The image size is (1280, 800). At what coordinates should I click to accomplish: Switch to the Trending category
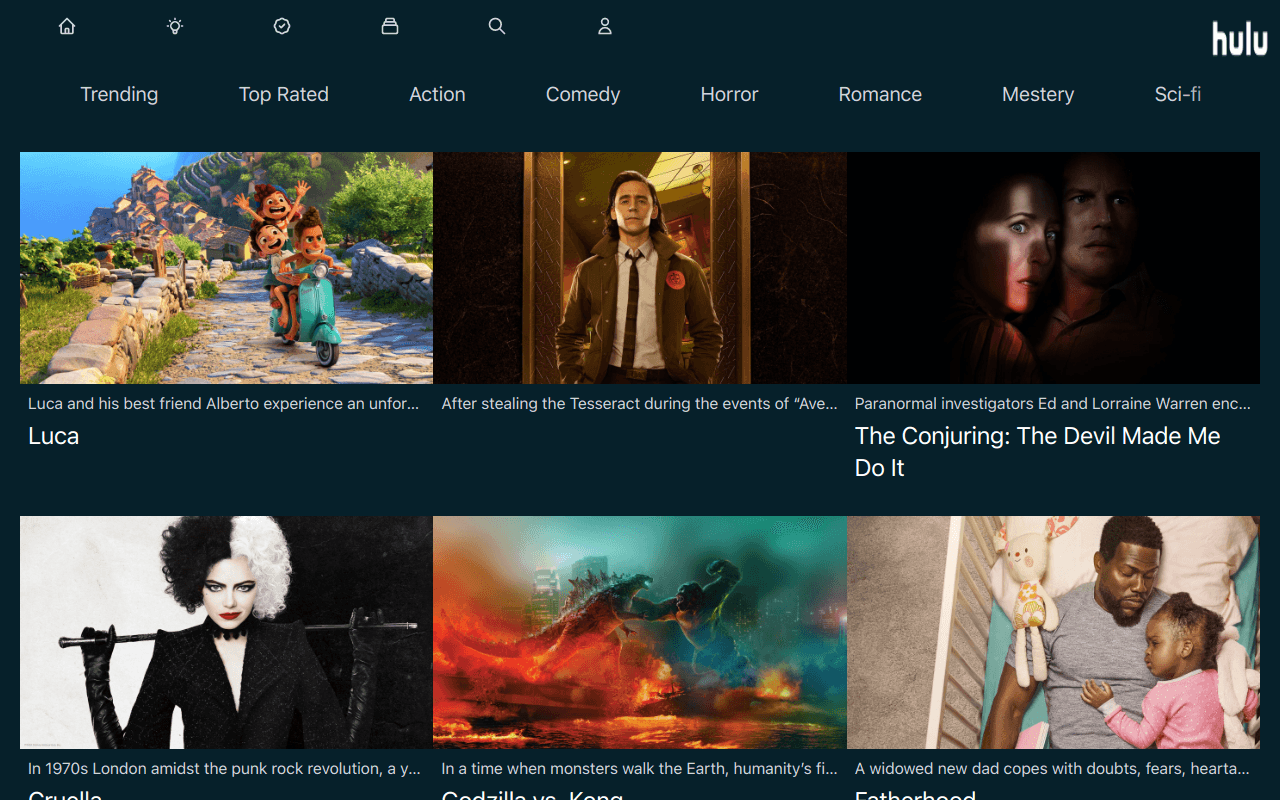point(119,94)
